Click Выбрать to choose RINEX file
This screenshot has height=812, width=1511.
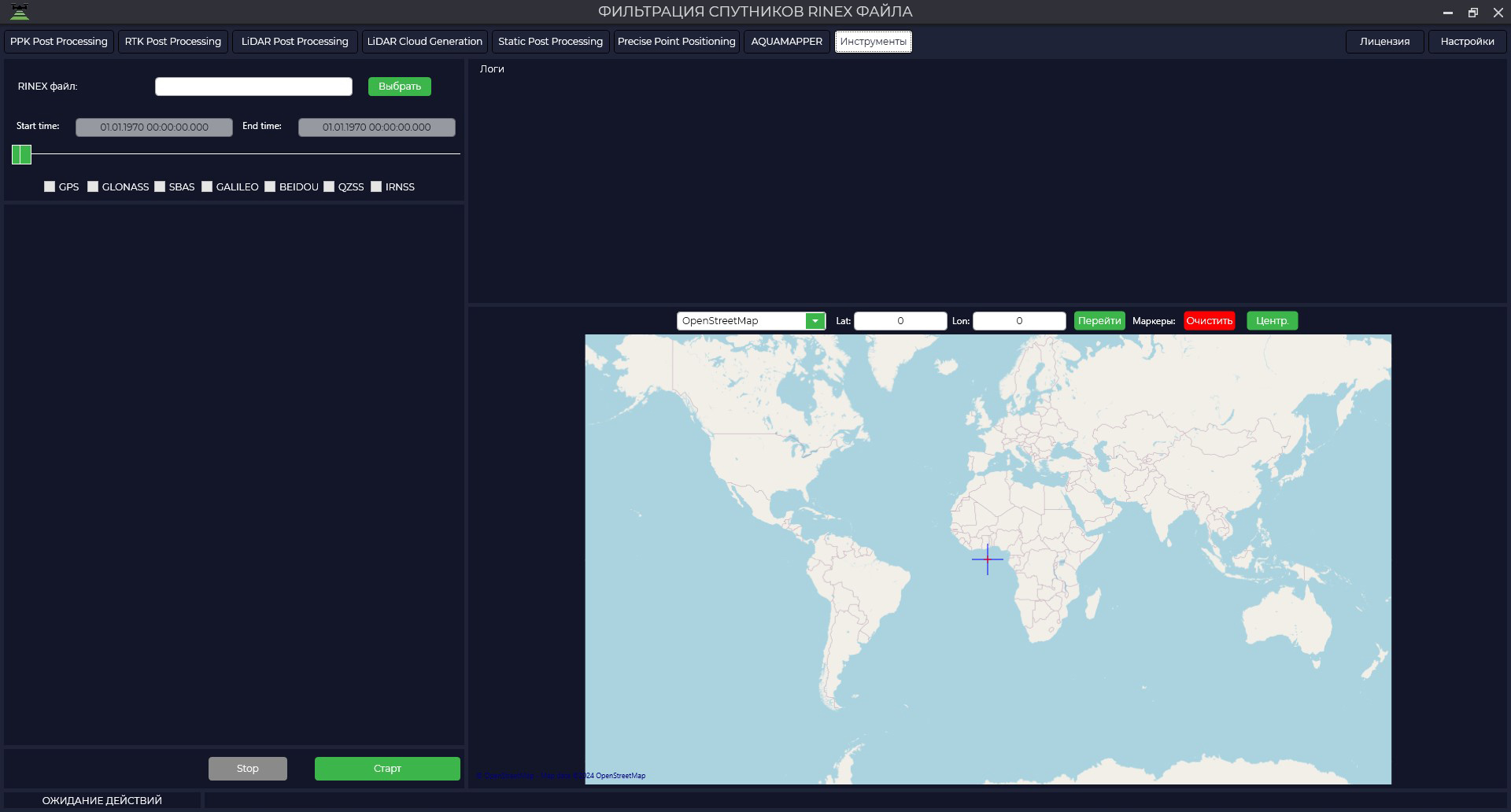coord(400,87)
